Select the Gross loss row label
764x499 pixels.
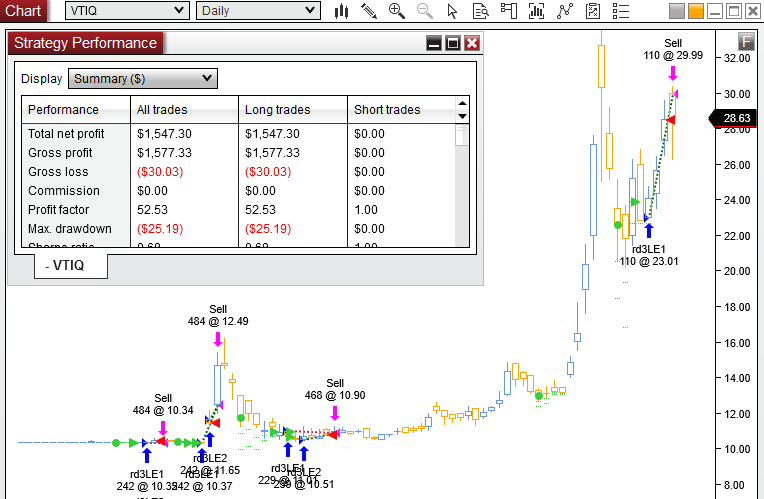[x=58, y=172]
